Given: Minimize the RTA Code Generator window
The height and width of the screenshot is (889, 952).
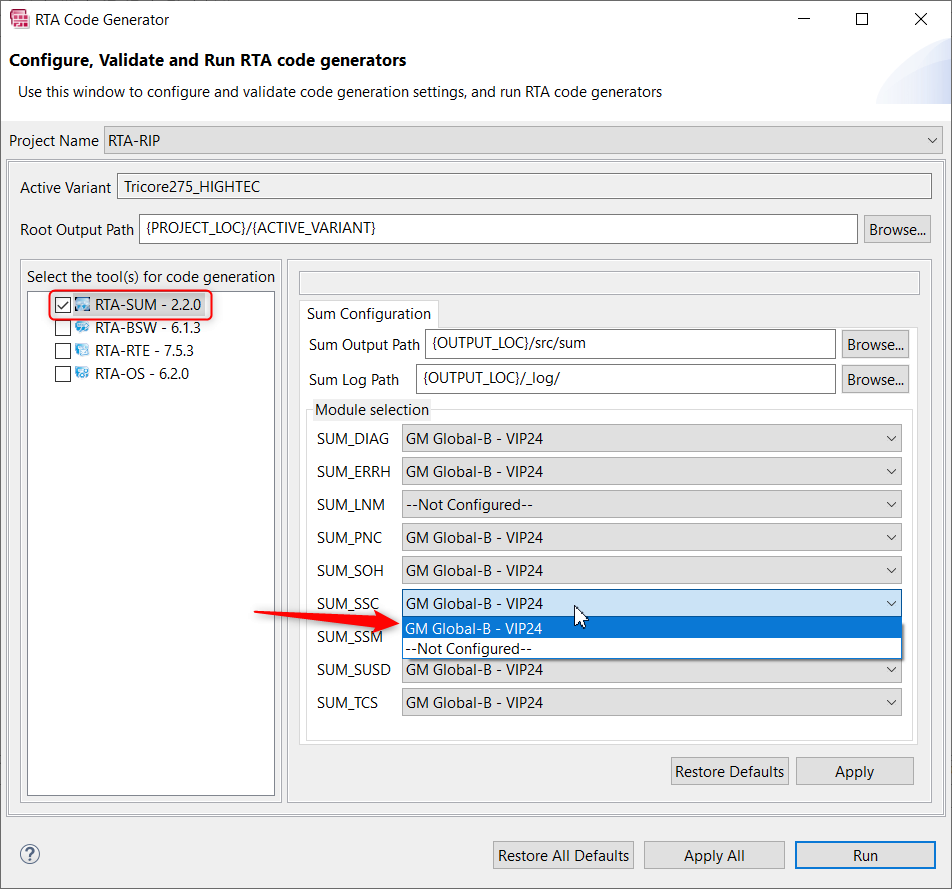Looking at the screenshot, I should tap(804, 19).
